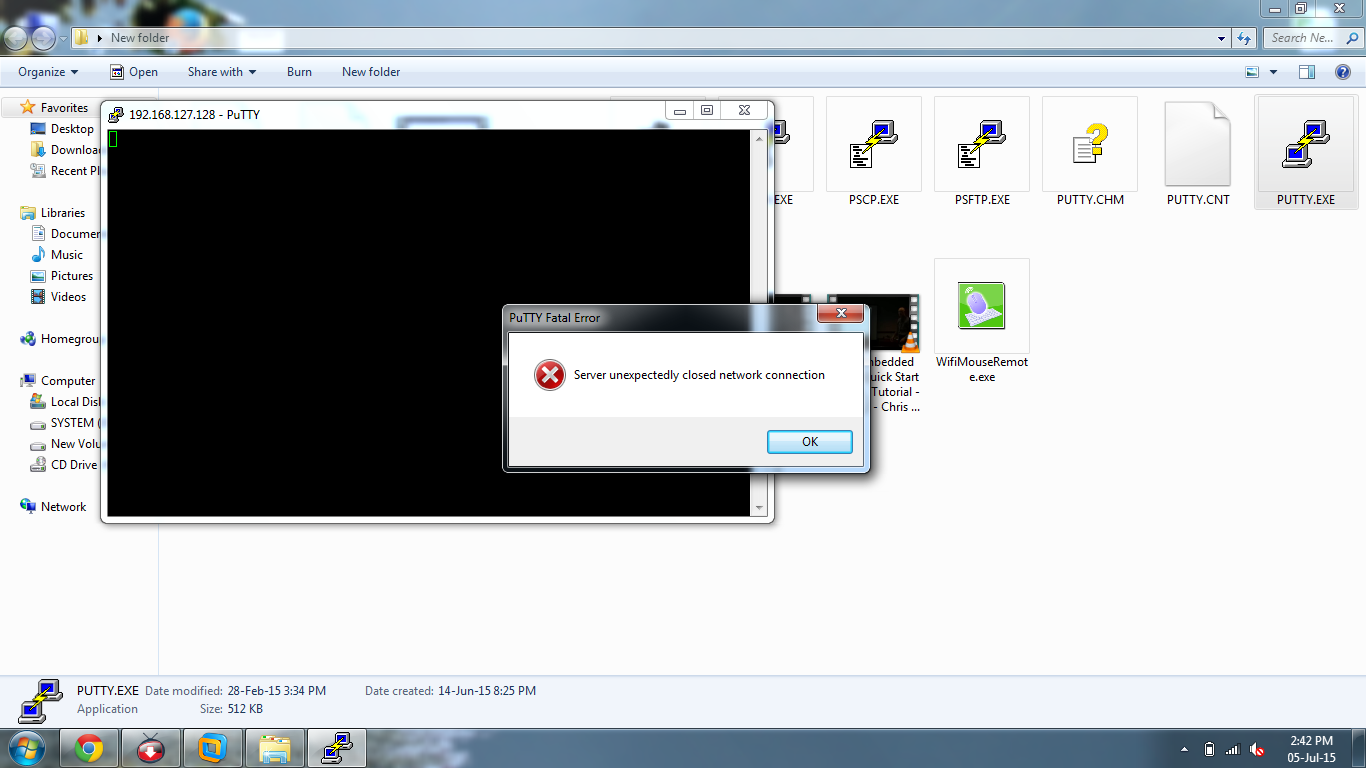Click Open in the Explorer toolbar
The height and width of the screenshot is (768, 1366).
pos(134,72)
